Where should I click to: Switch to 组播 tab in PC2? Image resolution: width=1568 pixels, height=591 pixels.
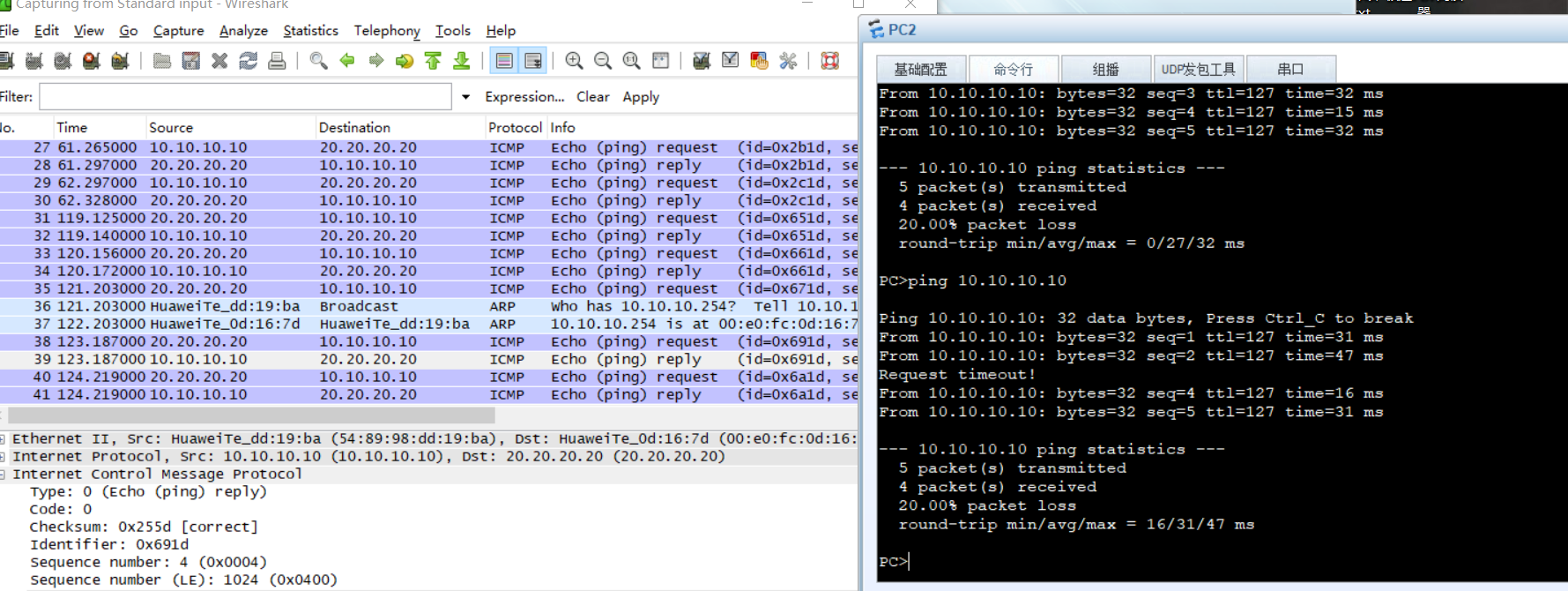point(1106,69)
